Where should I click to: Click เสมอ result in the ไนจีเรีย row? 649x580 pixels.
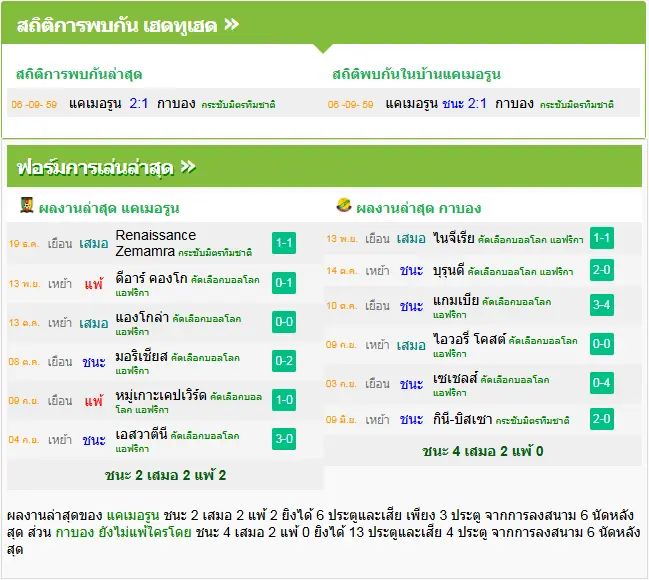point(411,239)
